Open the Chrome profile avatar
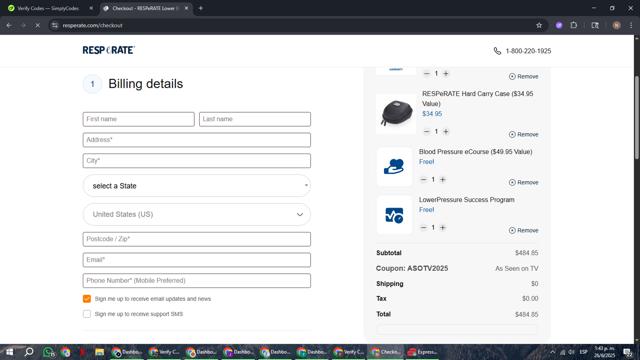Viewport: 640px width, 360px height. (x=616, y=25)
